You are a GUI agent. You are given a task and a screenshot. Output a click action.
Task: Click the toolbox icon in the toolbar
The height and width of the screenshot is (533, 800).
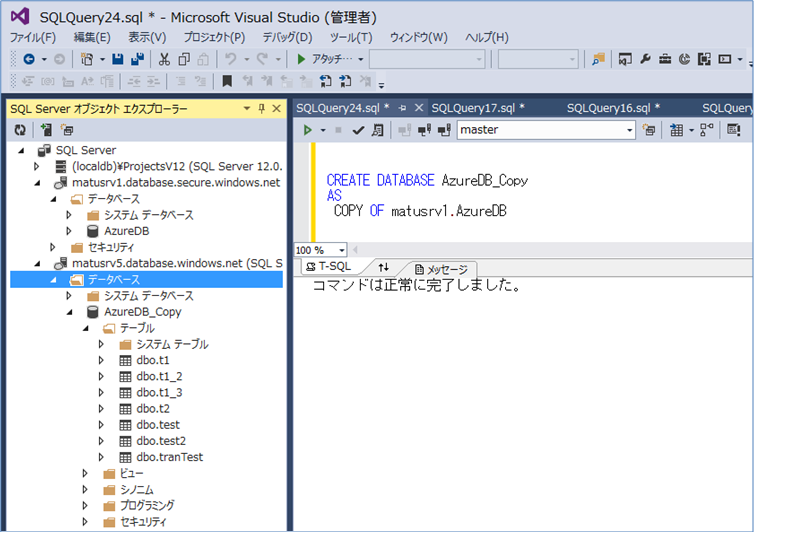[665, 59]
